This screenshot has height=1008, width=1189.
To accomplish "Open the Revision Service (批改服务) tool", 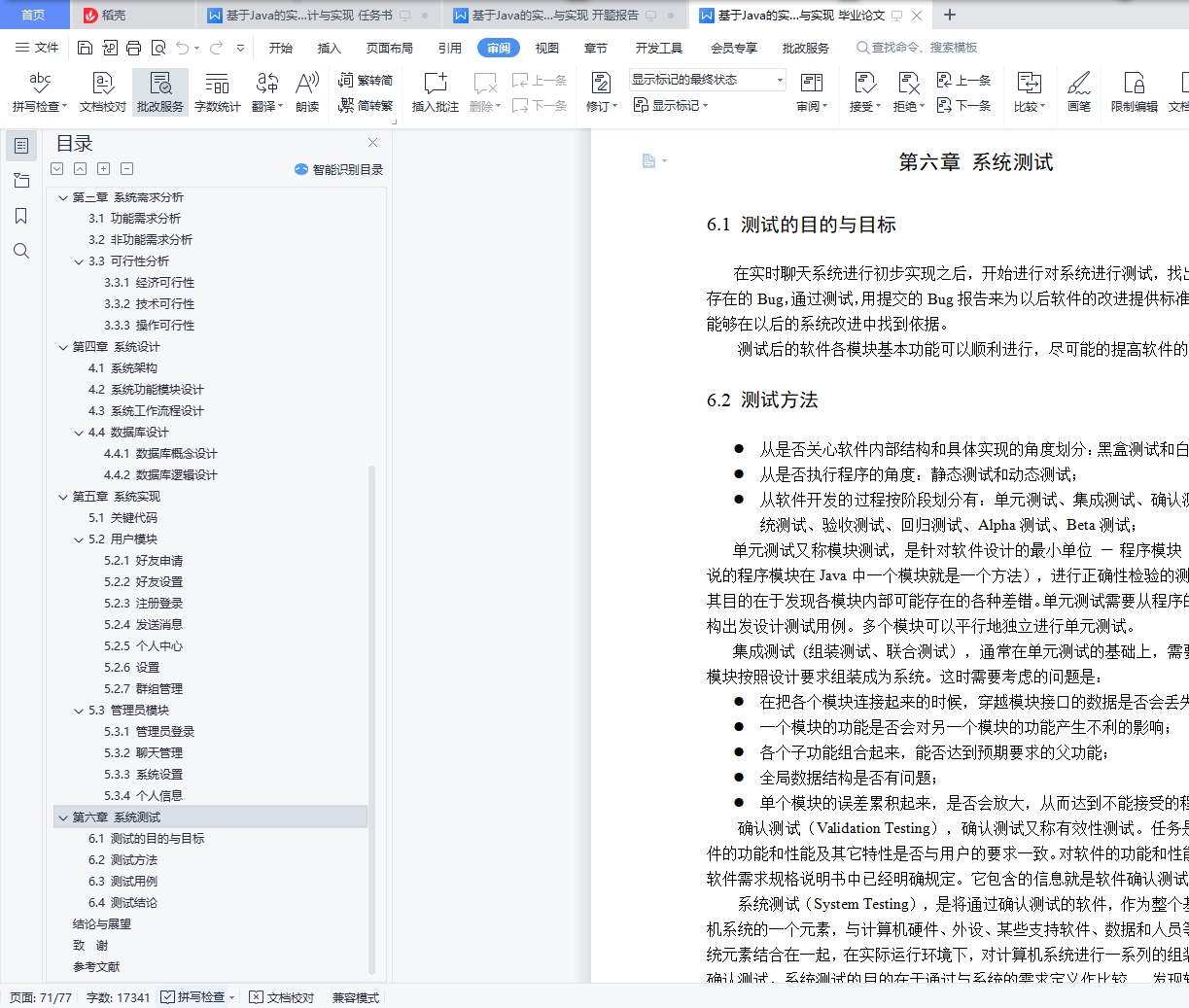I will point(160,92).
